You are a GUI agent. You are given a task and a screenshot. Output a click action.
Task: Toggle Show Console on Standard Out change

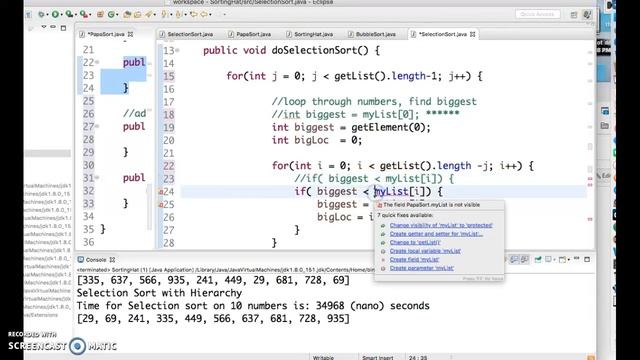point(515,259)
